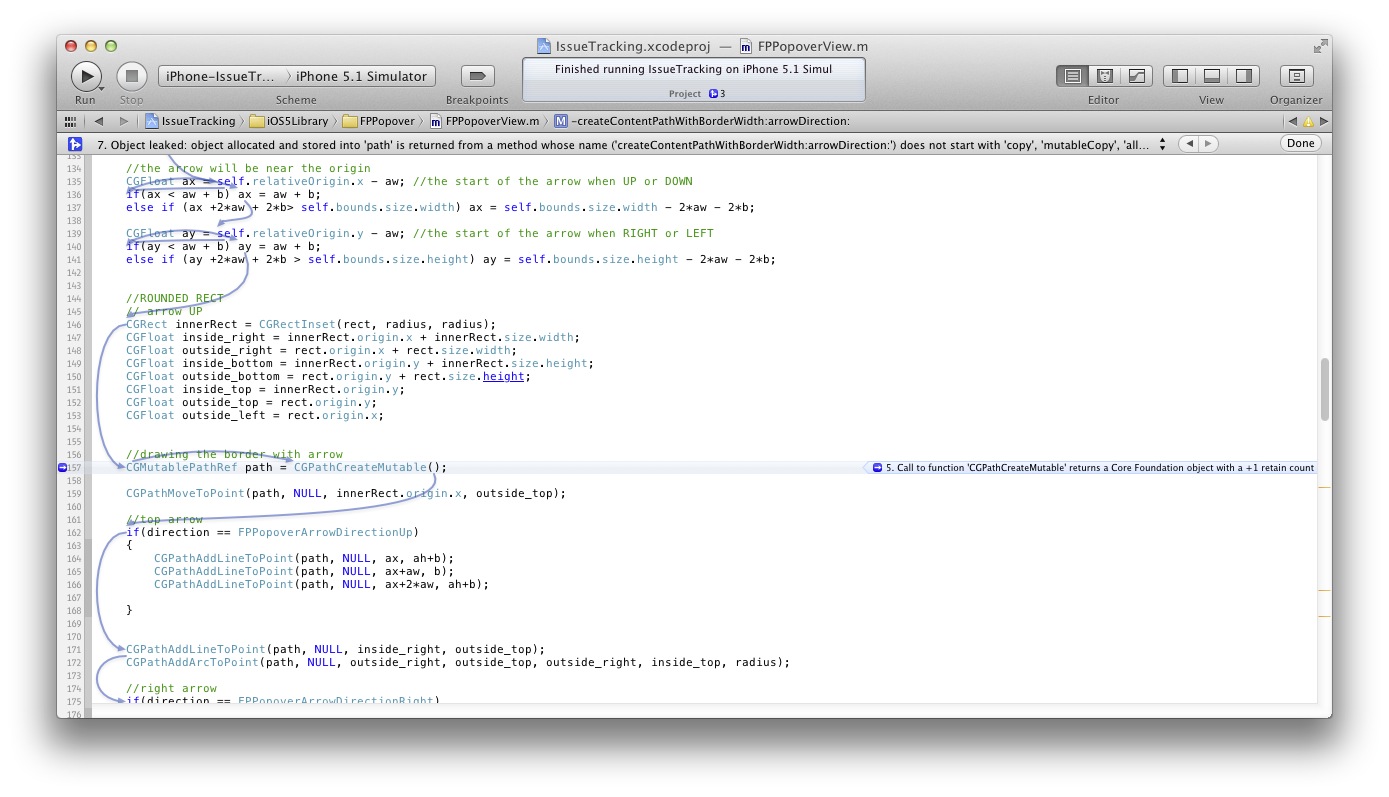Click the CGPathCreateMutable +1 retain annotation
This screenshot has height=797, width=1389.
[1093, 467]
